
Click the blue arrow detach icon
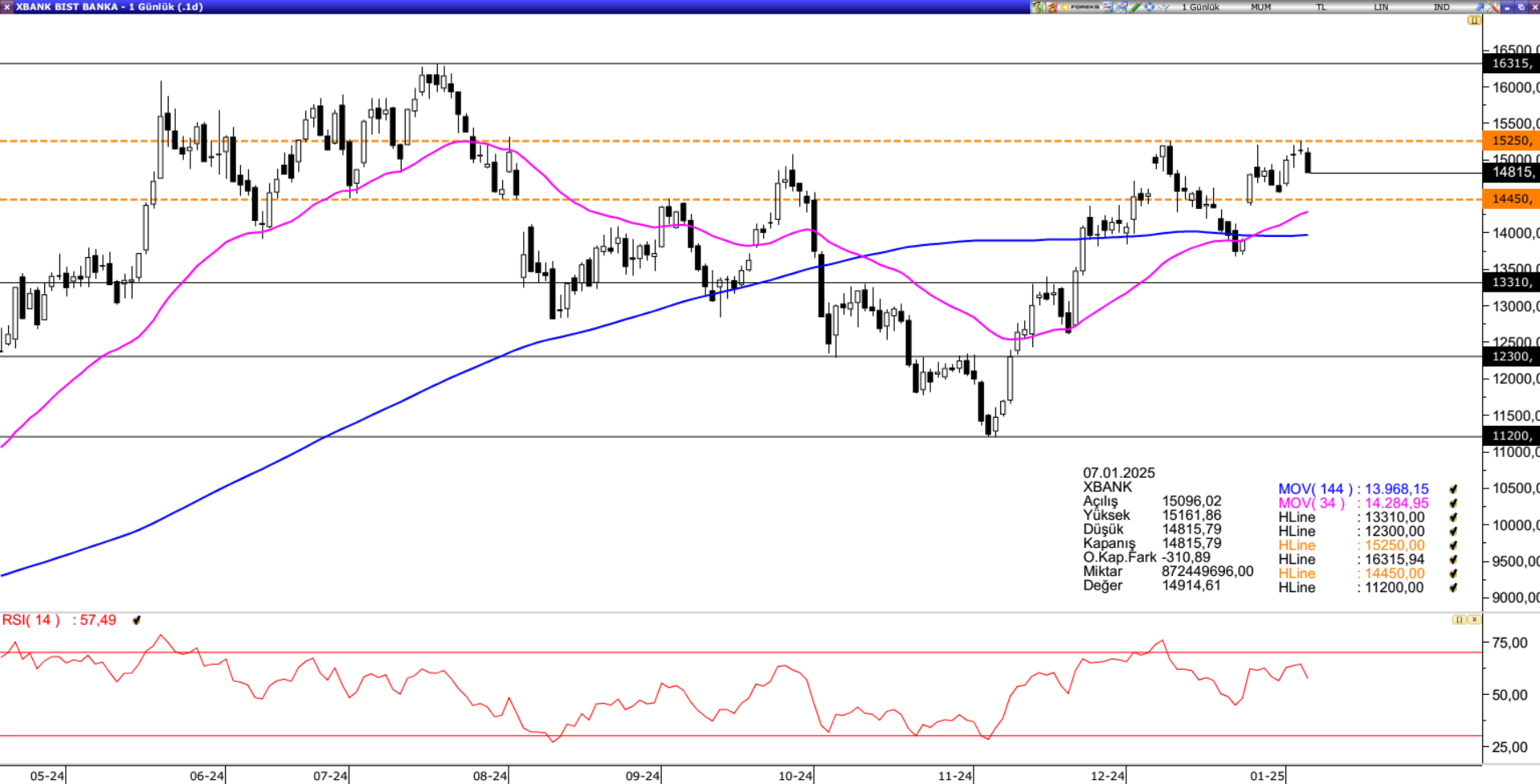[1480, 6]
